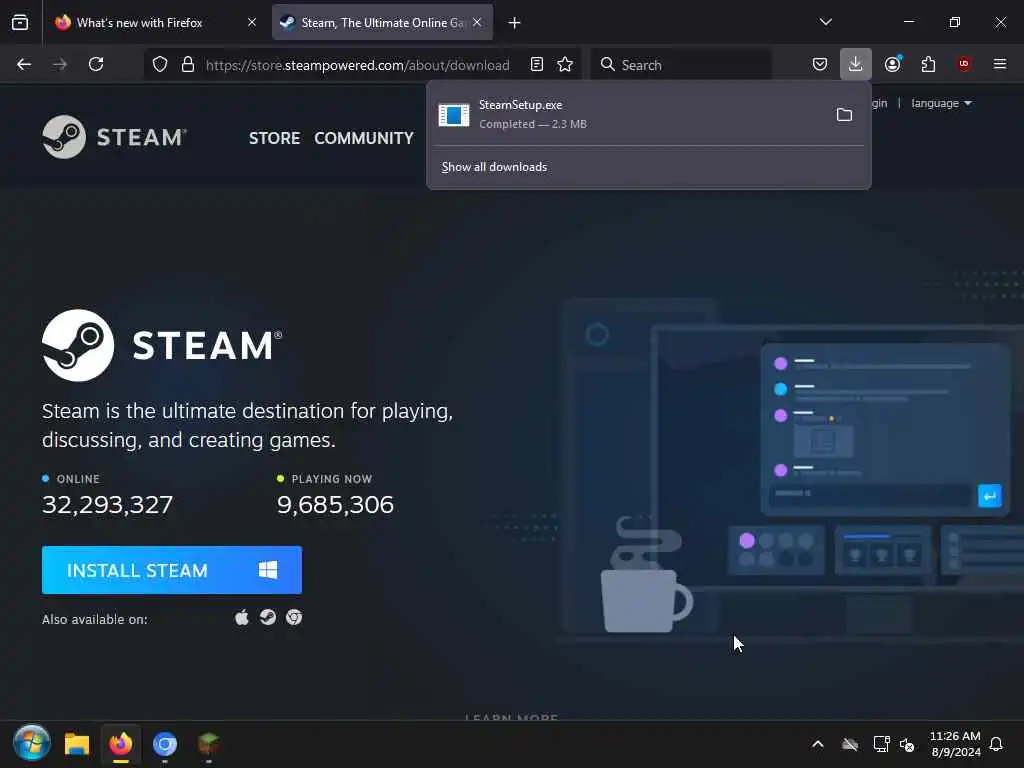Click the network status tray icon

(x=881, y=744)
